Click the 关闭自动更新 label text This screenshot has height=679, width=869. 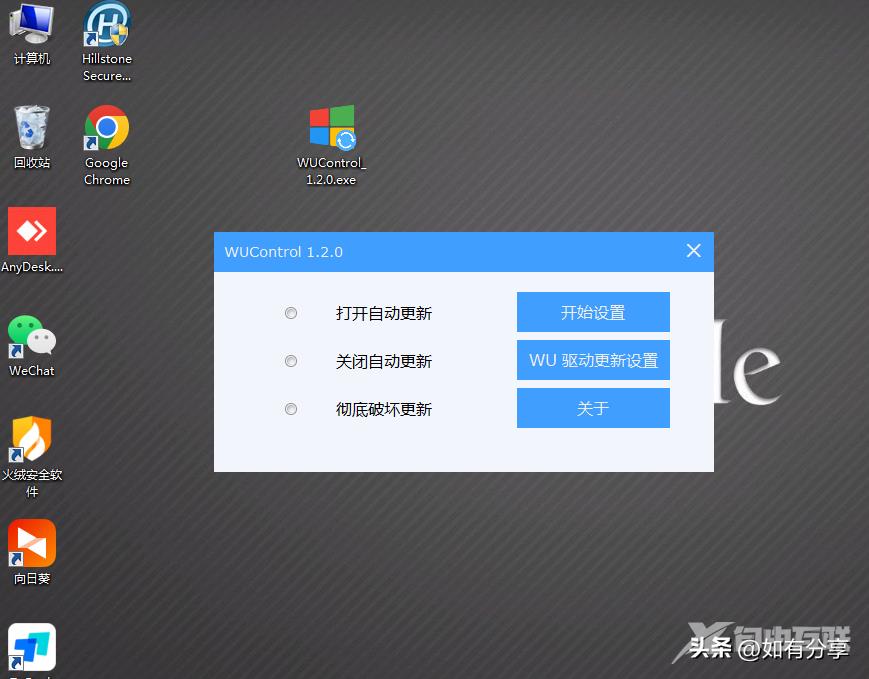(384, 361)
